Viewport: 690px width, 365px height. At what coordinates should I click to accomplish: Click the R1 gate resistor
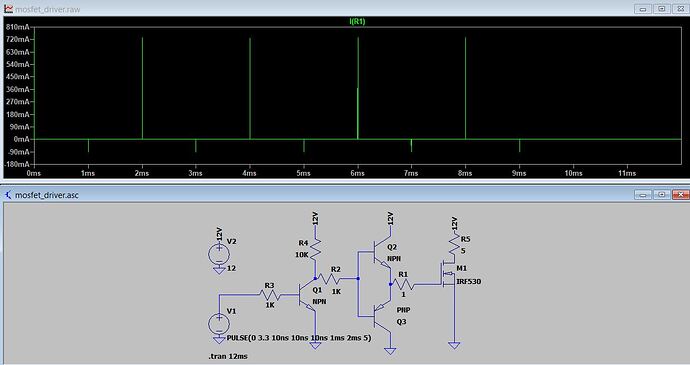tap(404, 284)
